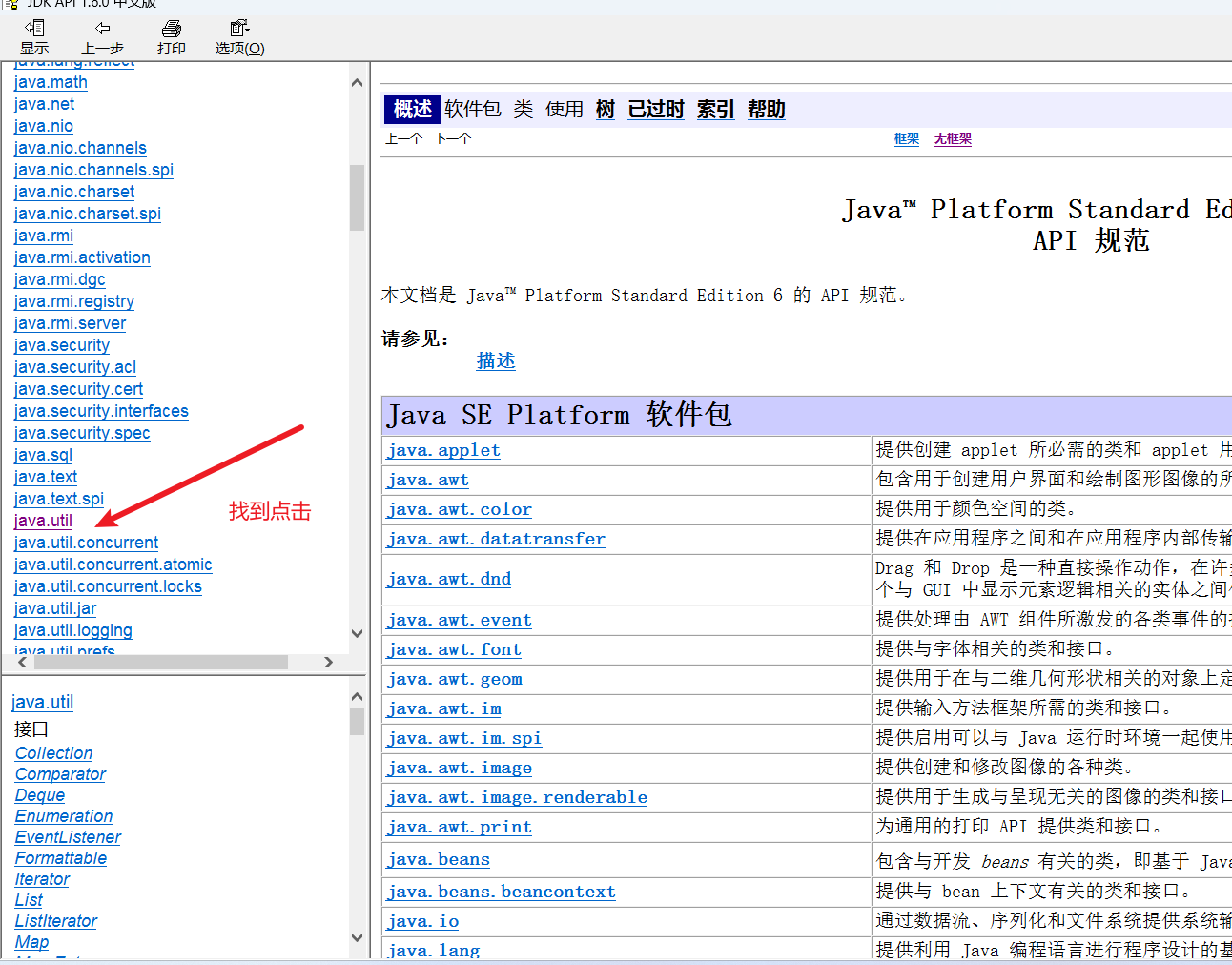Open the EventListener interface link
1232x965 pixels.
coord(68,837)
